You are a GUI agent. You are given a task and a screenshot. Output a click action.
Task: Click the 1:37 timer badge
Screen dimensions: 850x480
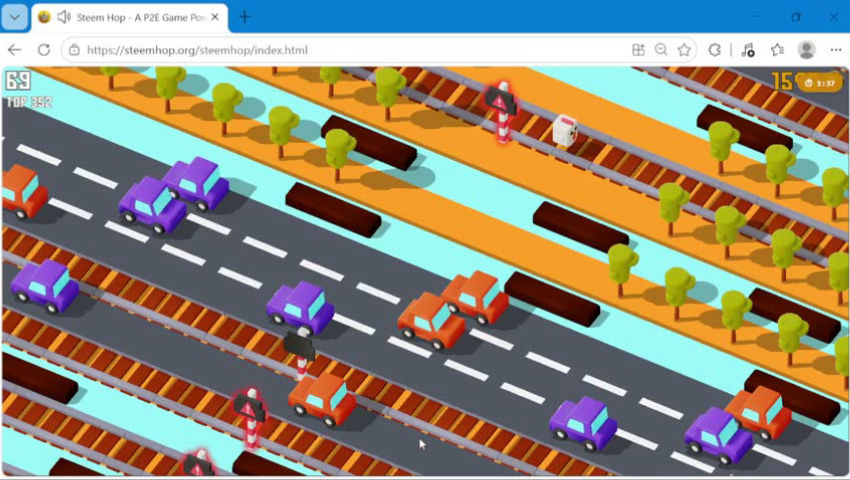click(821, 83)
